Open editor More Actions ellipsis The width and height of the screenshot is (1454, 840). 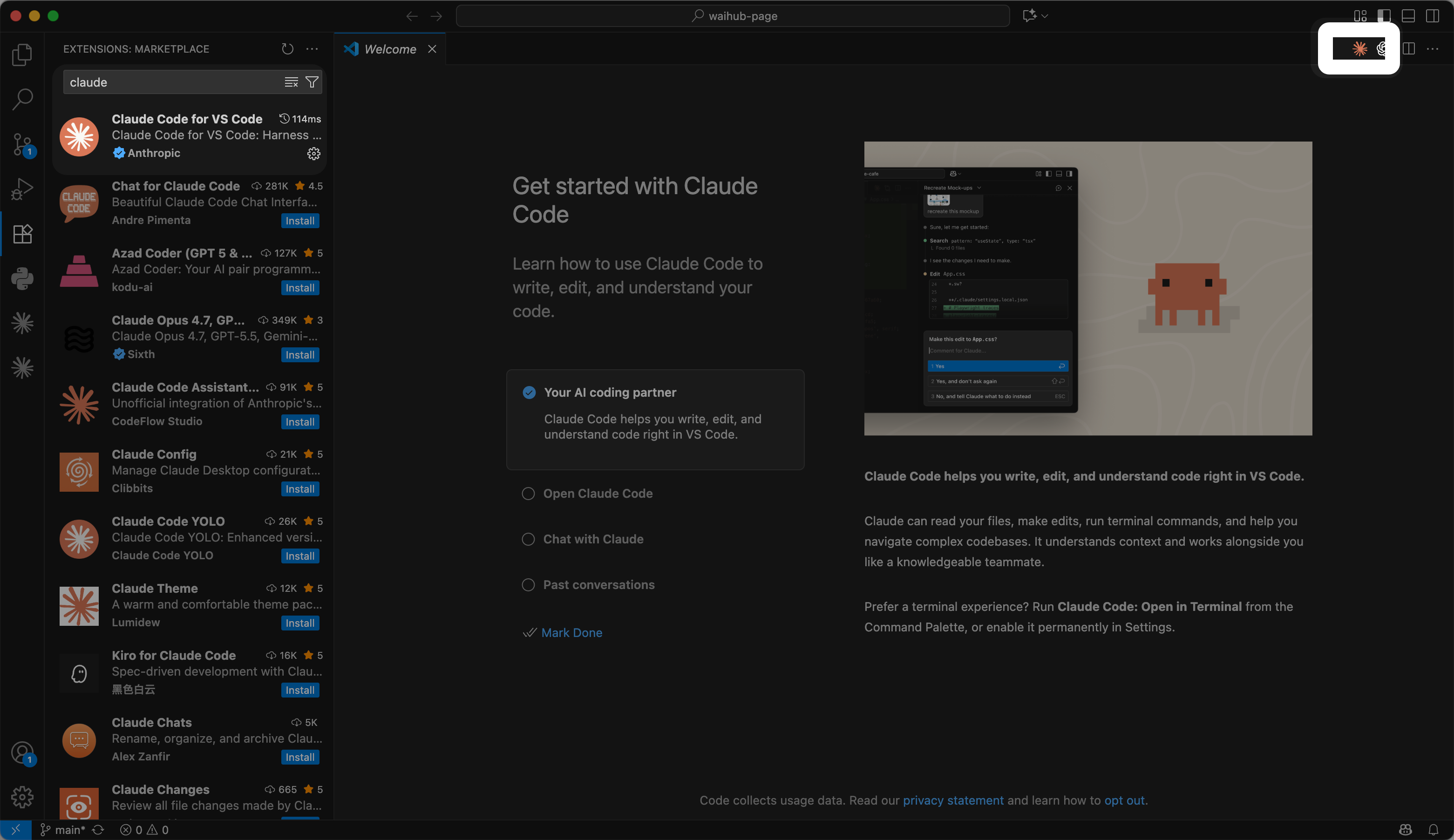click(1433, 49)
